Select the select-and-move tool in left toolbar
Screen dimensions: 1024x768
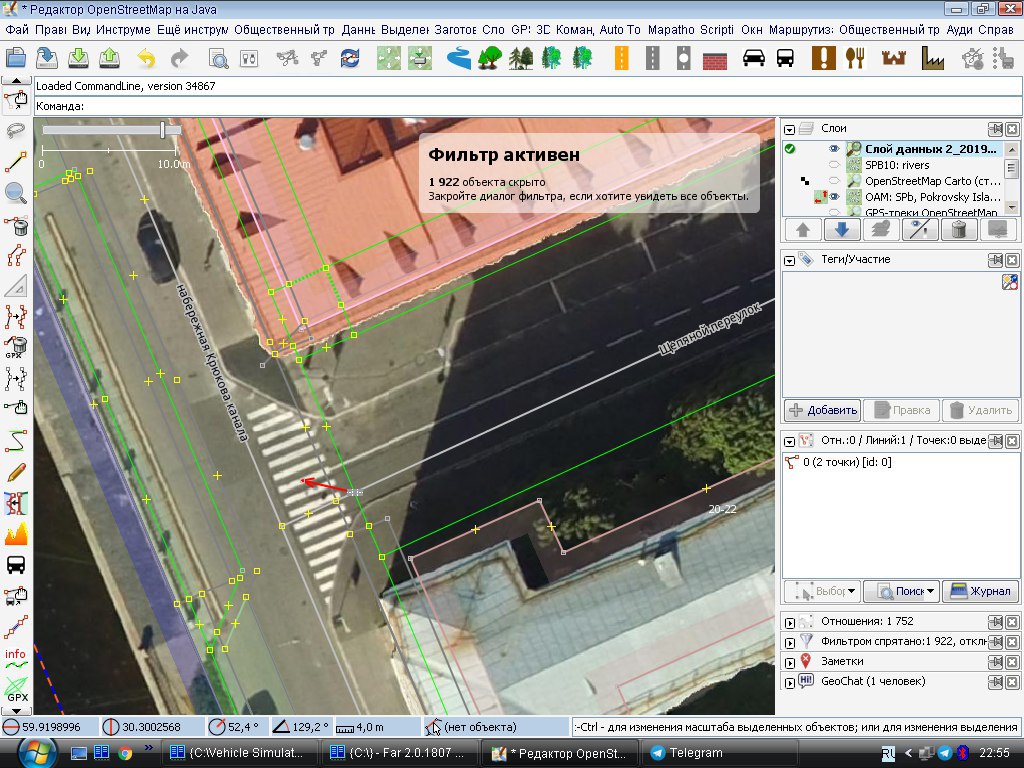[16, 100]
